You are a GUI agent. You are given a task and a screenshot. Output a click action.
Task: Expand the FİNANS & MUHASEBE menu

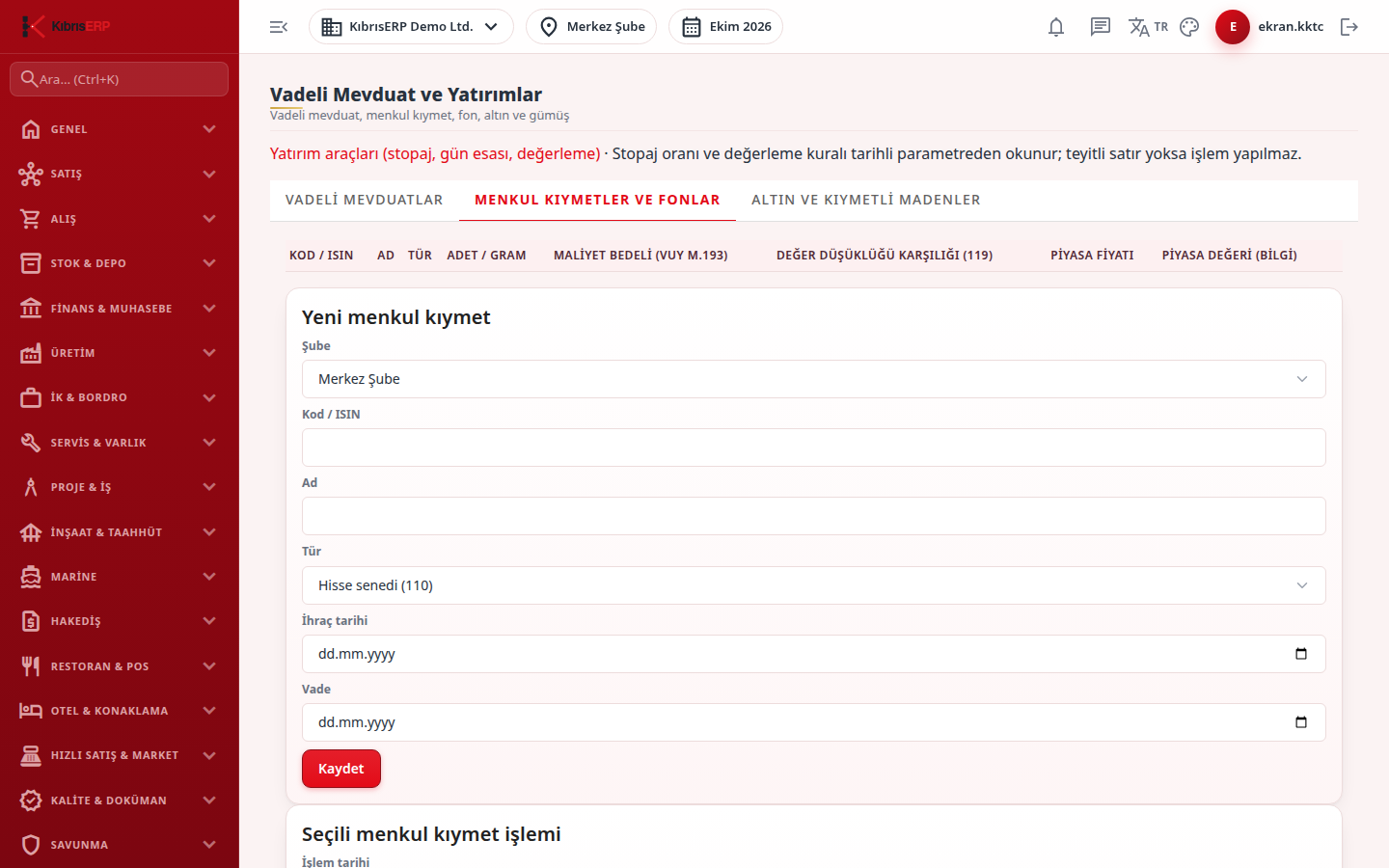[x=120, y=309]
